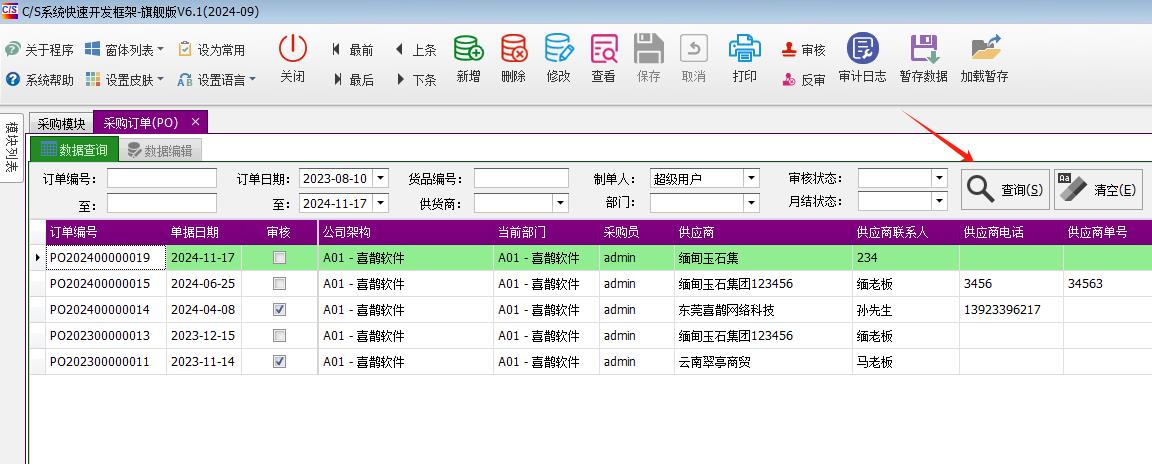This screenshot has width=1152, height=464.
Task: Click the 查询(S) search button
Action: [x=1006, y=190]
